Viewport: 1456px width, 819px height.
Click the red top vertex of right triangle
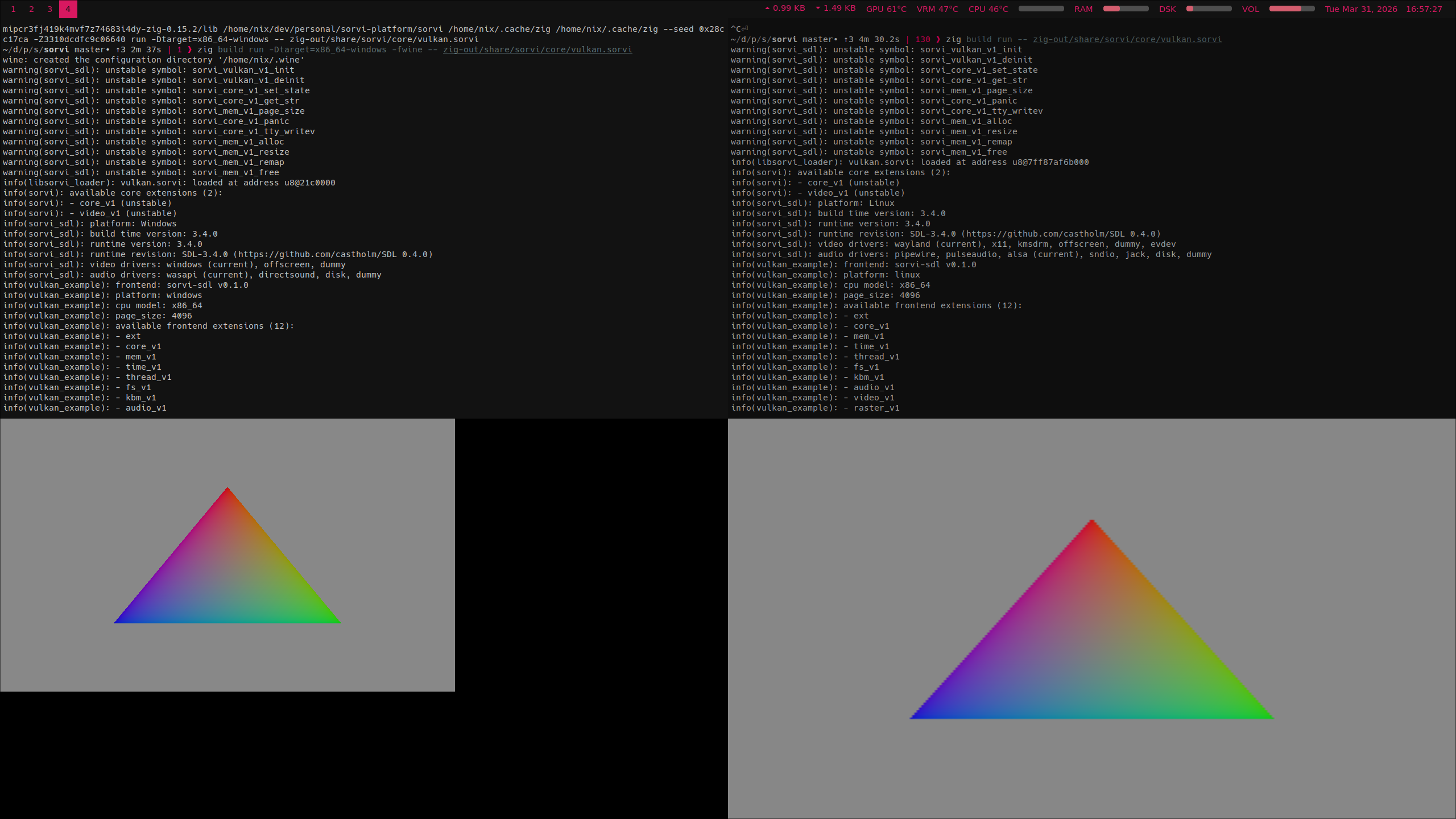point(1091,523)
